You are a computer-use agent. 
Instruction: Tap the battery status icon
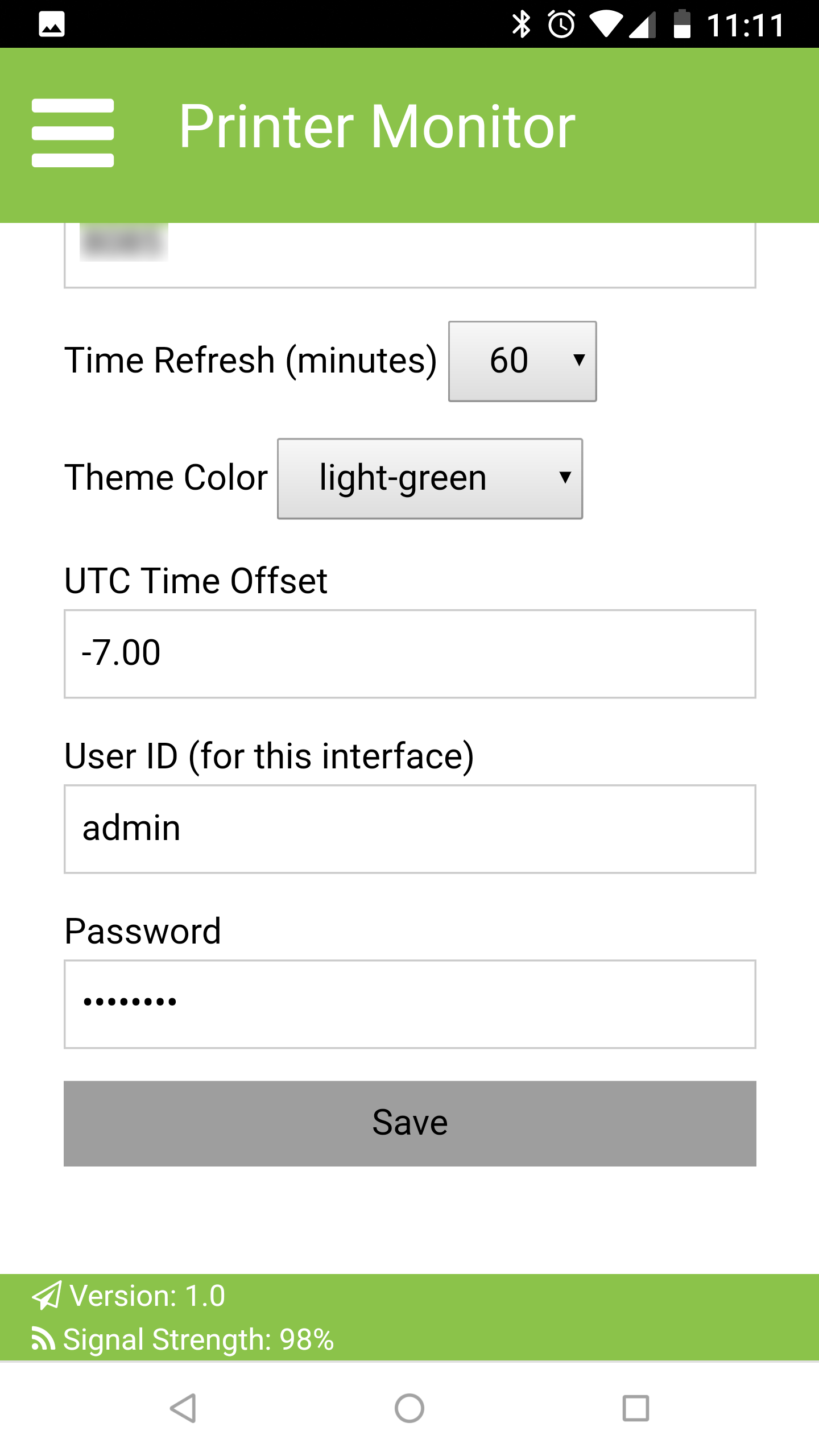point(682,24)
